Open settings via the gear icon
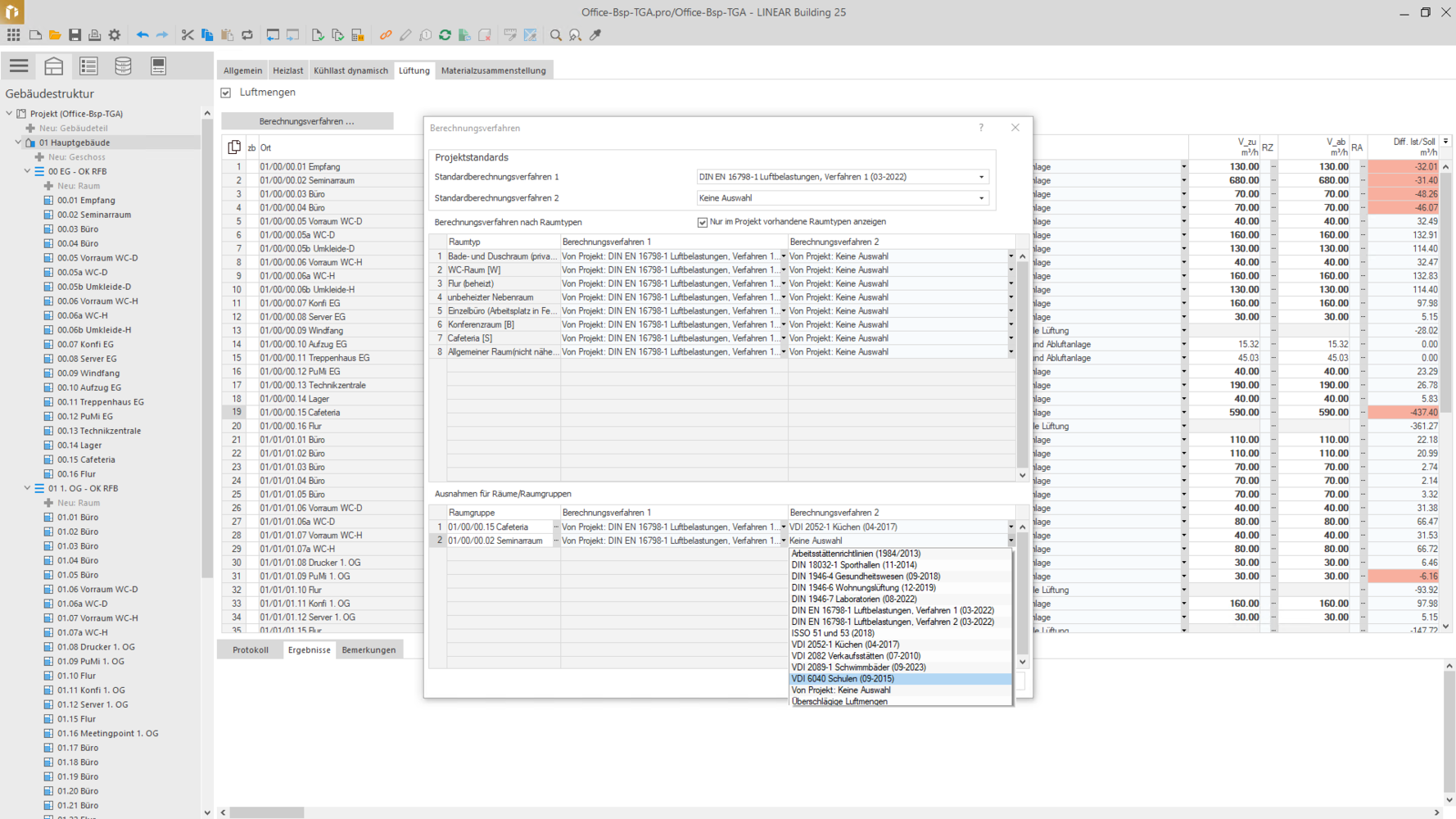 click(x=115, y=35)
